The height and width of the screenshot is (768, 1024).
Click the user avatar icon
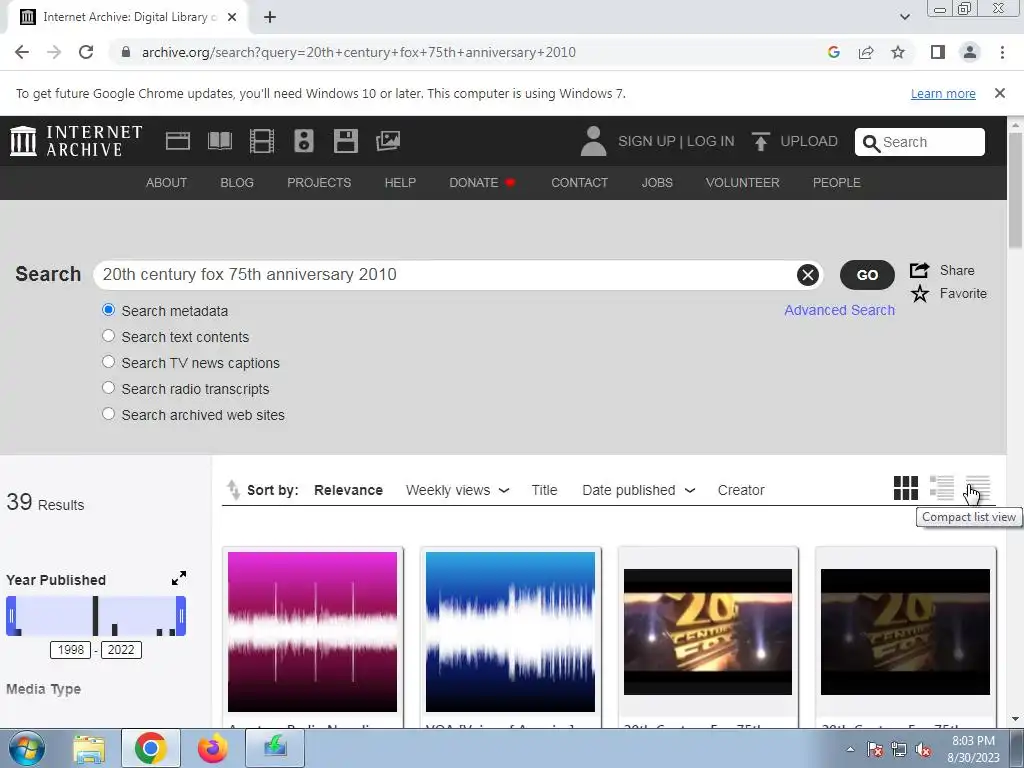(593, 141)
